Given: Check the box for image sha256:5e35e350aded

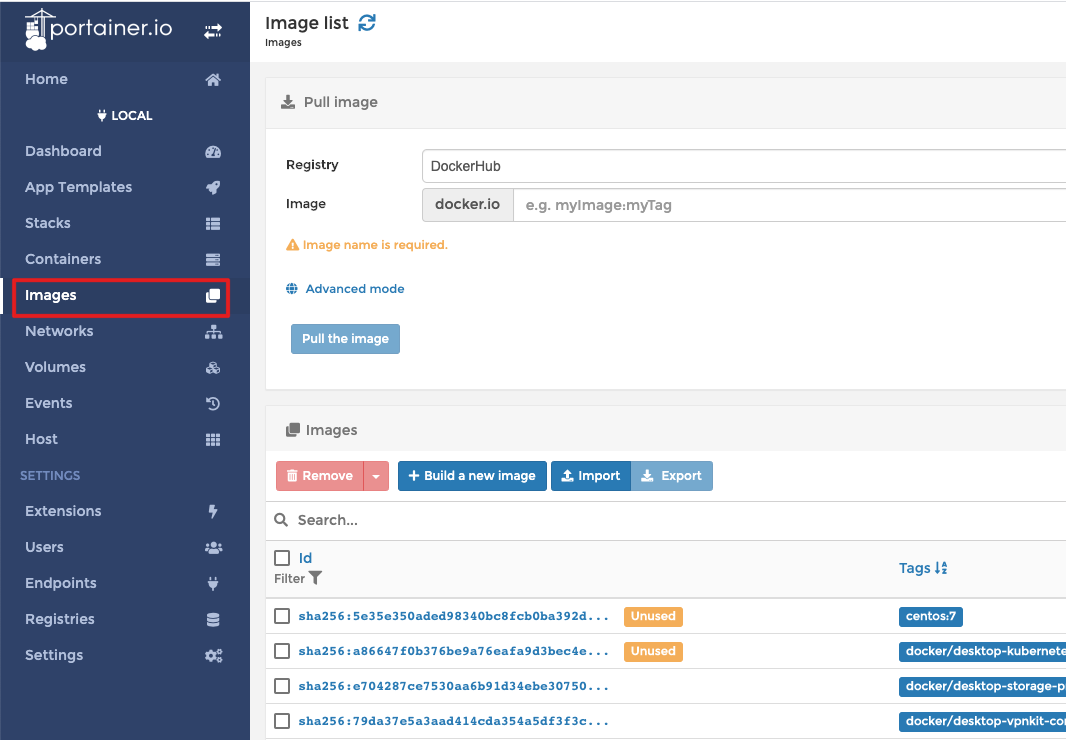Looking at the screenshot, I should coord(282,616).
